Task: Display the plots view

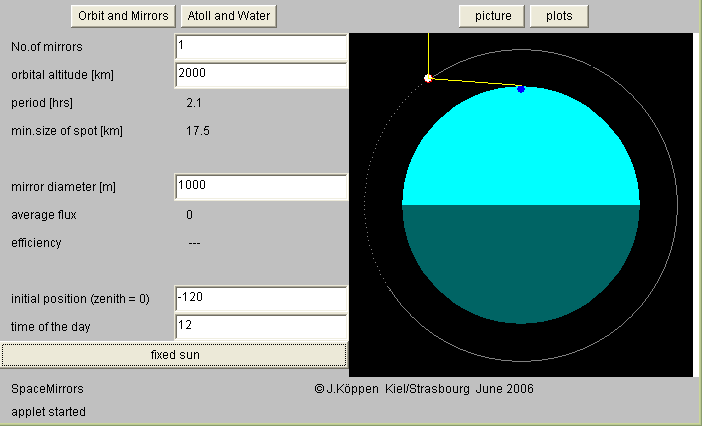Action: (x=559, y=16)
